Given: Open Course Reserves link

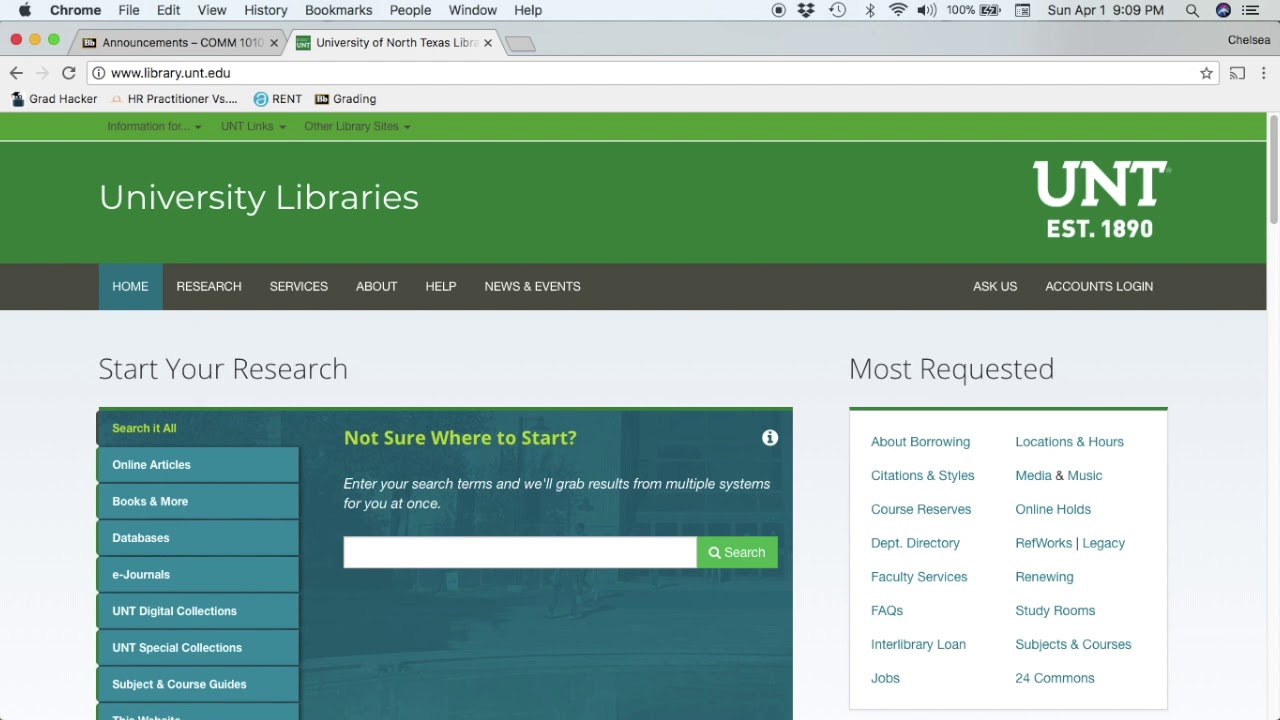Looking at the screenshot, I should point(921,510).
